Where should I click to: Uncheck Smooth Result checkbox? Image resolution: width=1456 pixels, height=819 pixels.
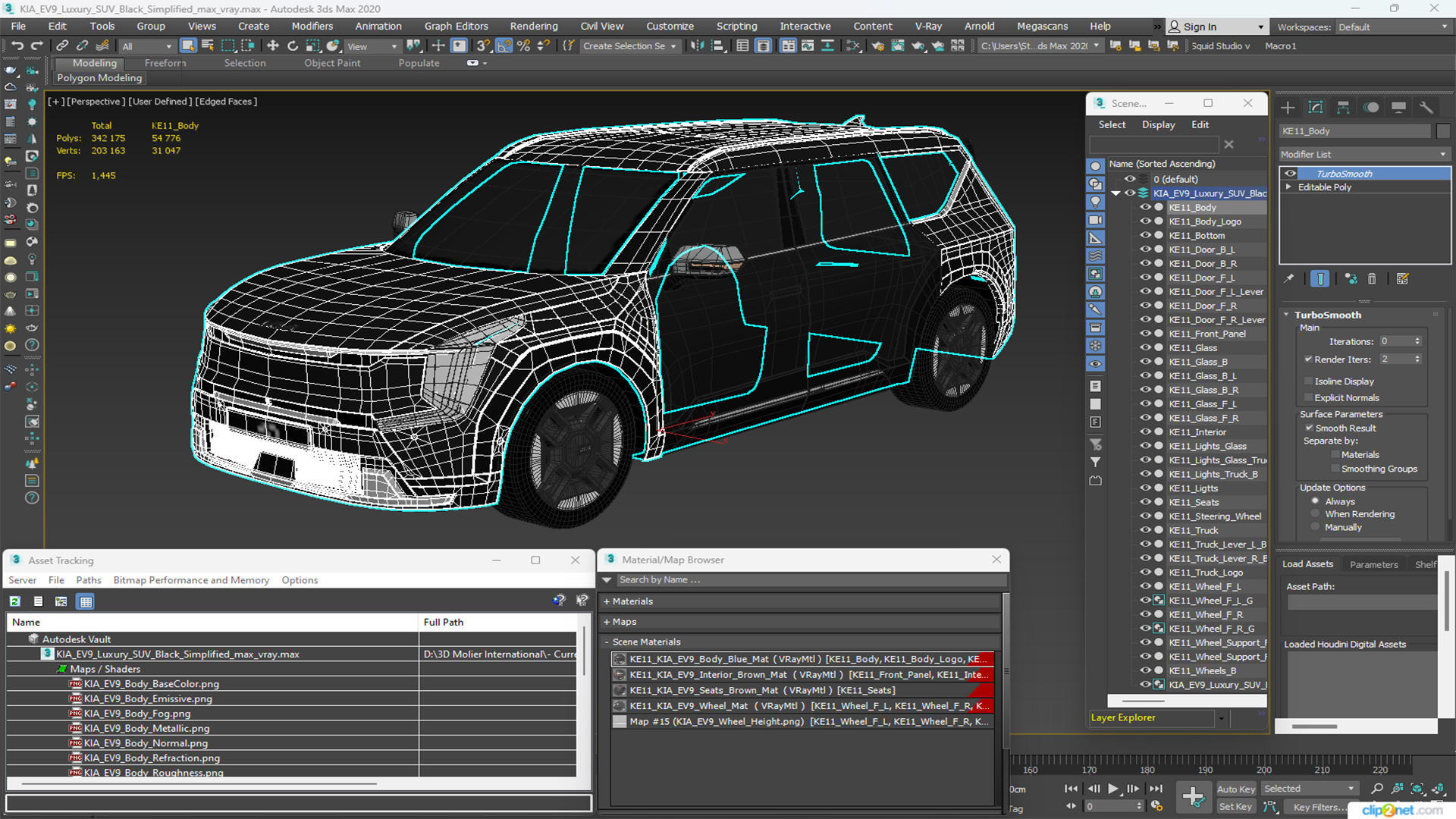[1308, 428]
